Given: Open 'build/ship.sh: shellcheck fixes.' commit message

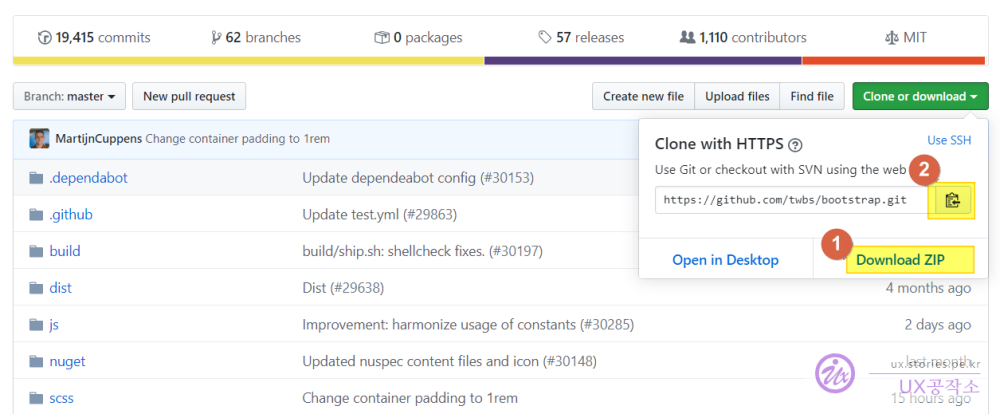Looking at the screenshot, I should pyautogui.click(x=422, y=251).
